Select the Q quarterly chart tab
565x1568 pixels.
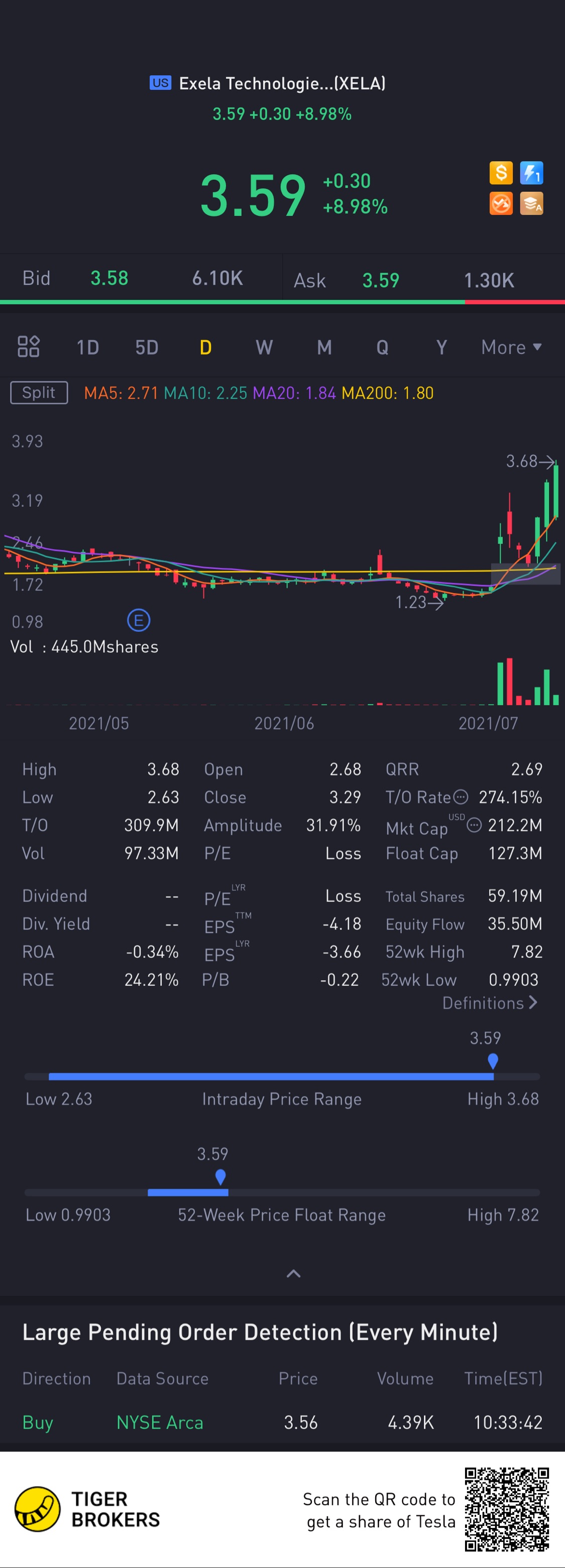point(382,347)
